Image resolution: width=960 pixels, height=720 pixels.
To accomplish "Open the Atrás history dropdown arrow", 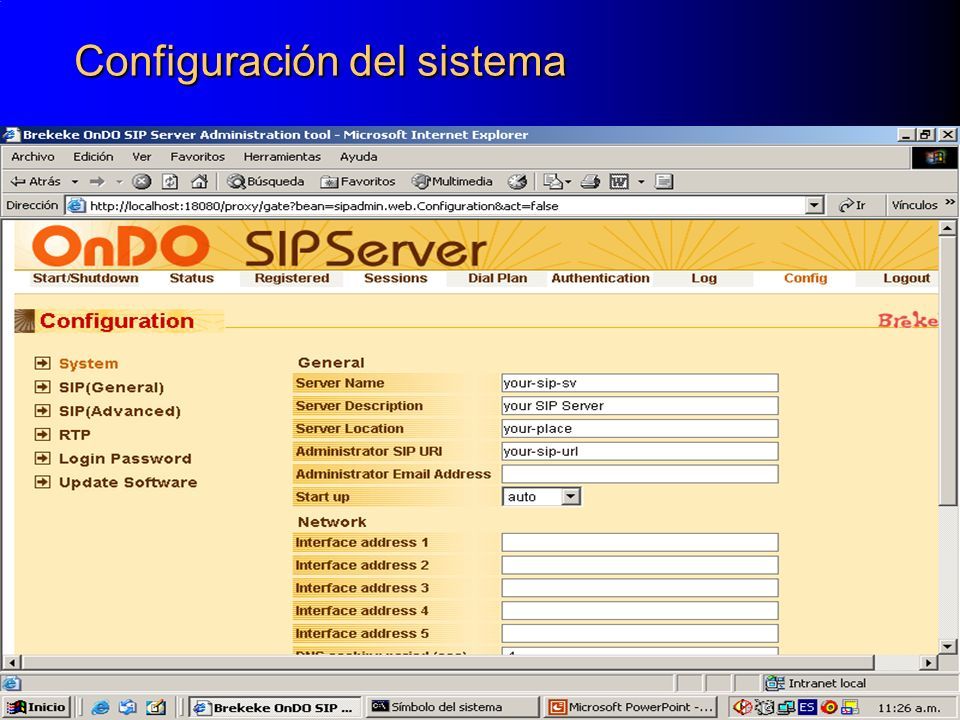I will coord(75,182).
